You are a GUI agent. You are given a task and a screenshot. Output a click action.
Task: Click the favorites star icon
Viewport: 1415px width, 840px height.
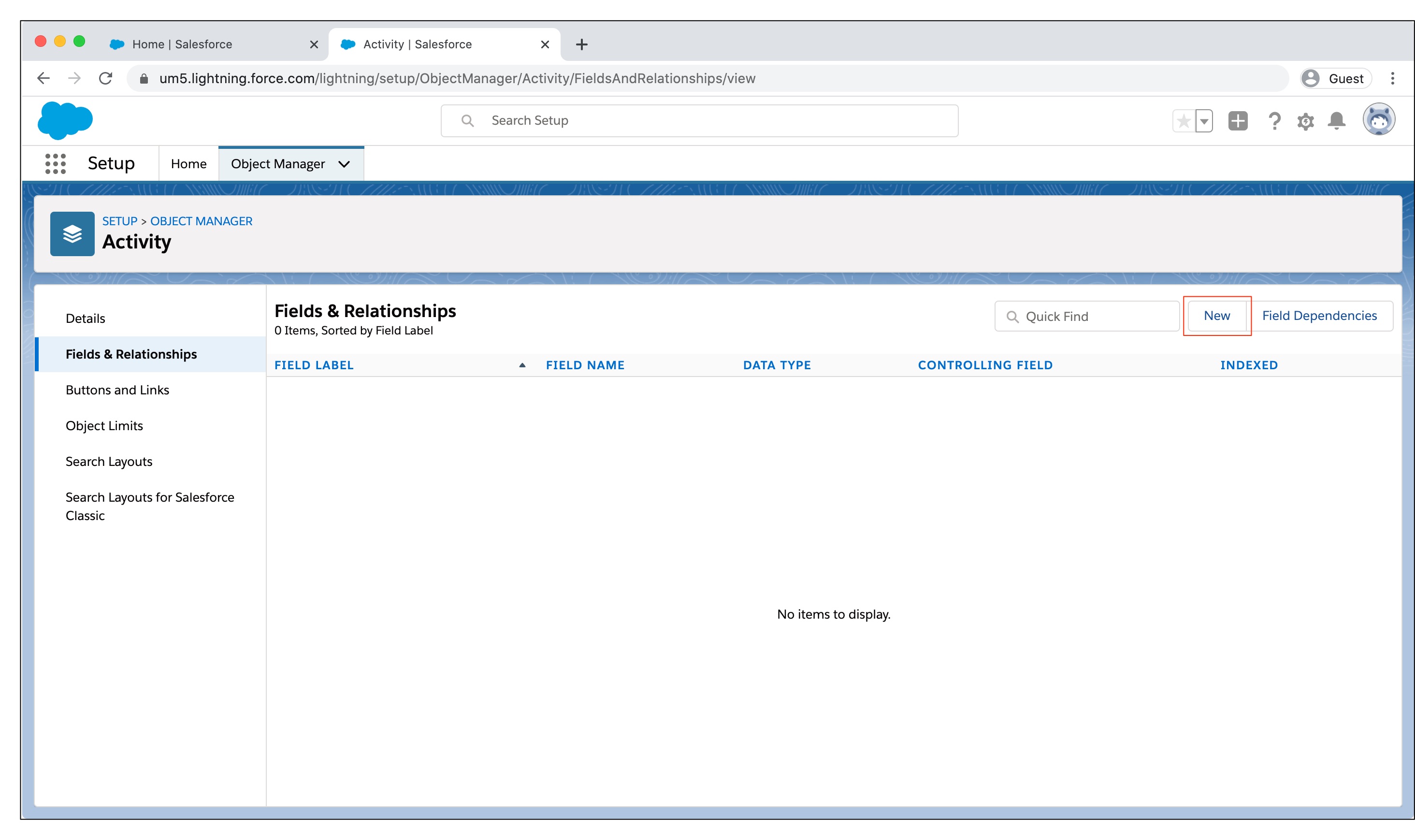(x=1183, y=120)
